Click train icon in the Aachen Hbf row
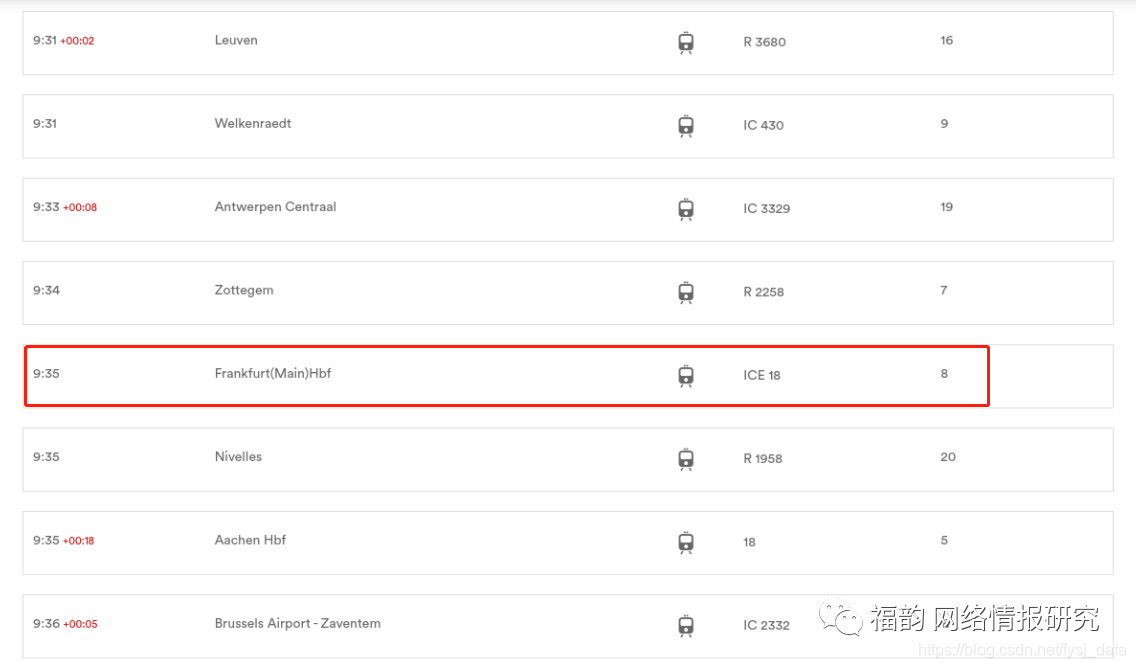This screenshot has width=1136, height=668. [685, 543]
